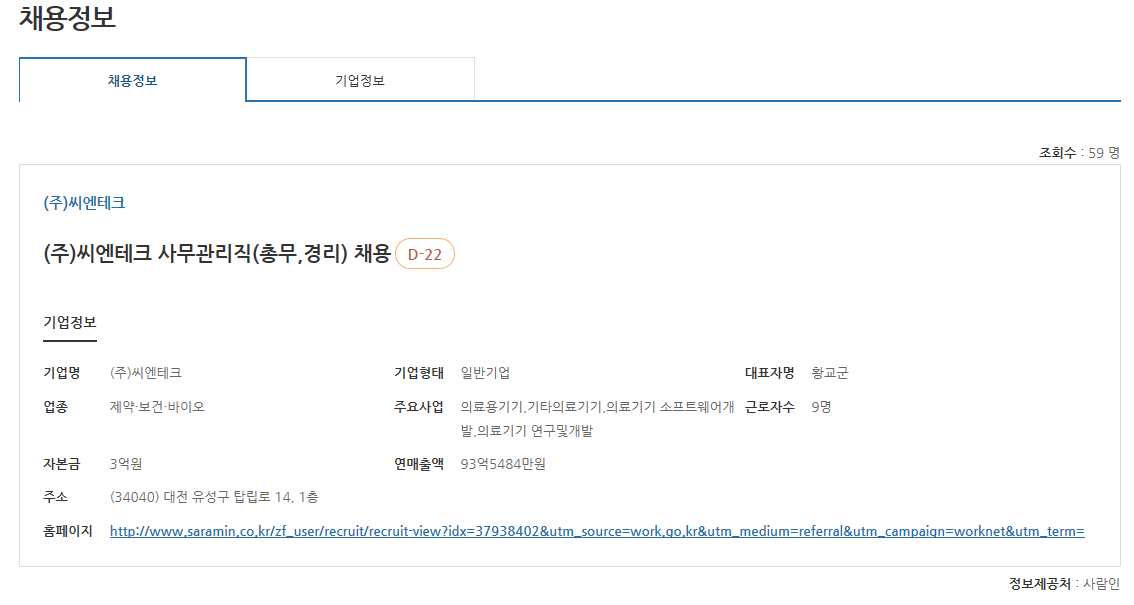Click the 홈페이지 field label
Viewport: 1134px width, 605px height.
click(67, 531)
